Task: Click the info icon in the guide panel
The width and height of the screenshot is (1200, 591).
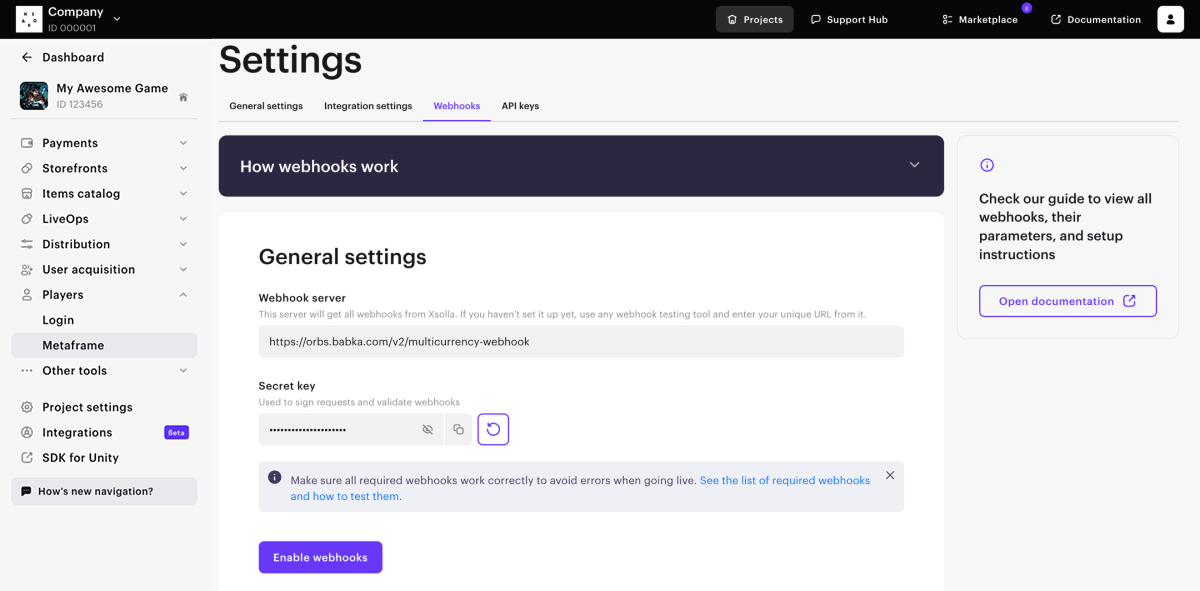Action: pyautogui.click(x=987, y=165)
